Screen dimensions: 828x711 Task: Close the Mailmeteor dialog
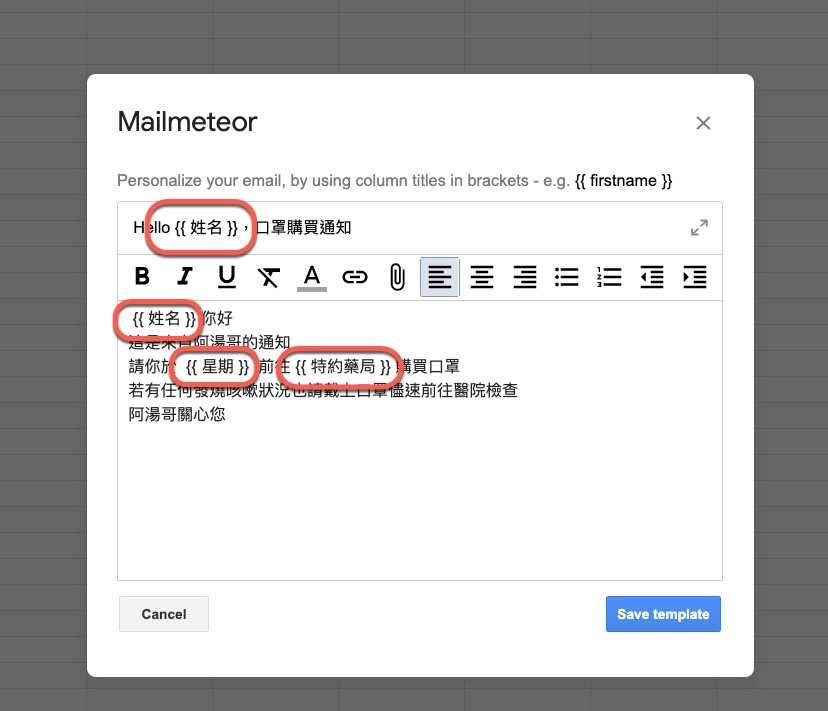point(703,123)
